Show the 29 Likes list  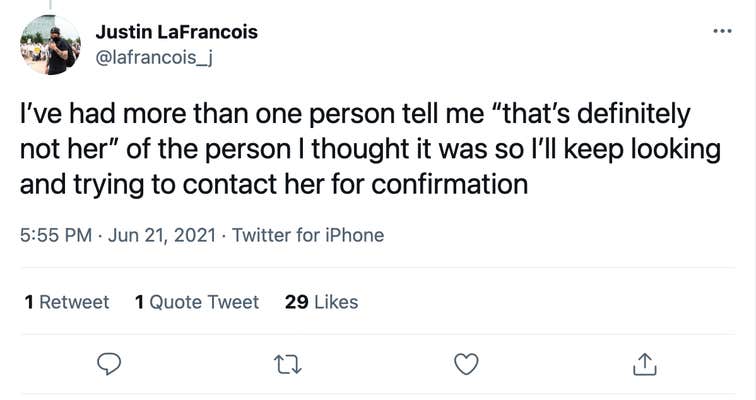[x=322, y=302]
